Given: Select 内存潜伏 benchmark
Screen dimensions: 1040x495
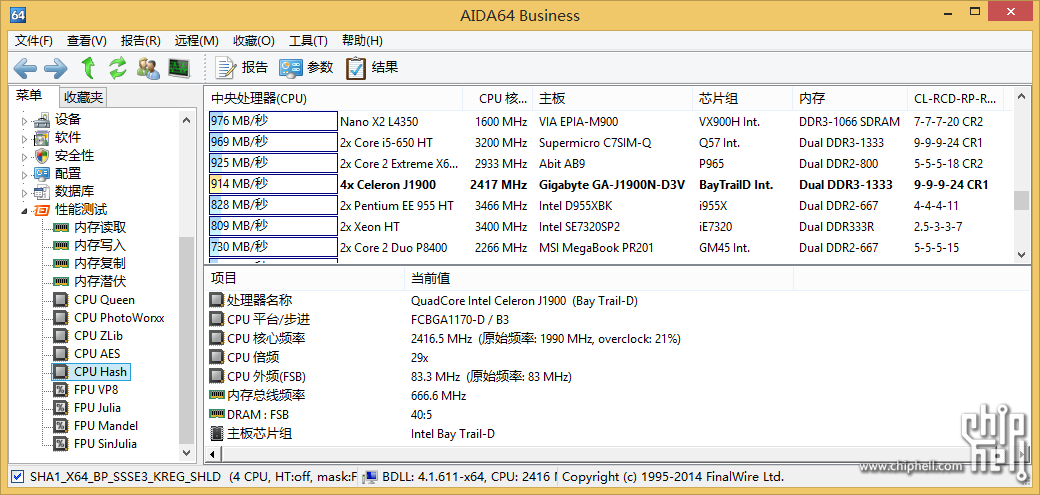Looking at the screenshot, I should click(x=99, y=281).
